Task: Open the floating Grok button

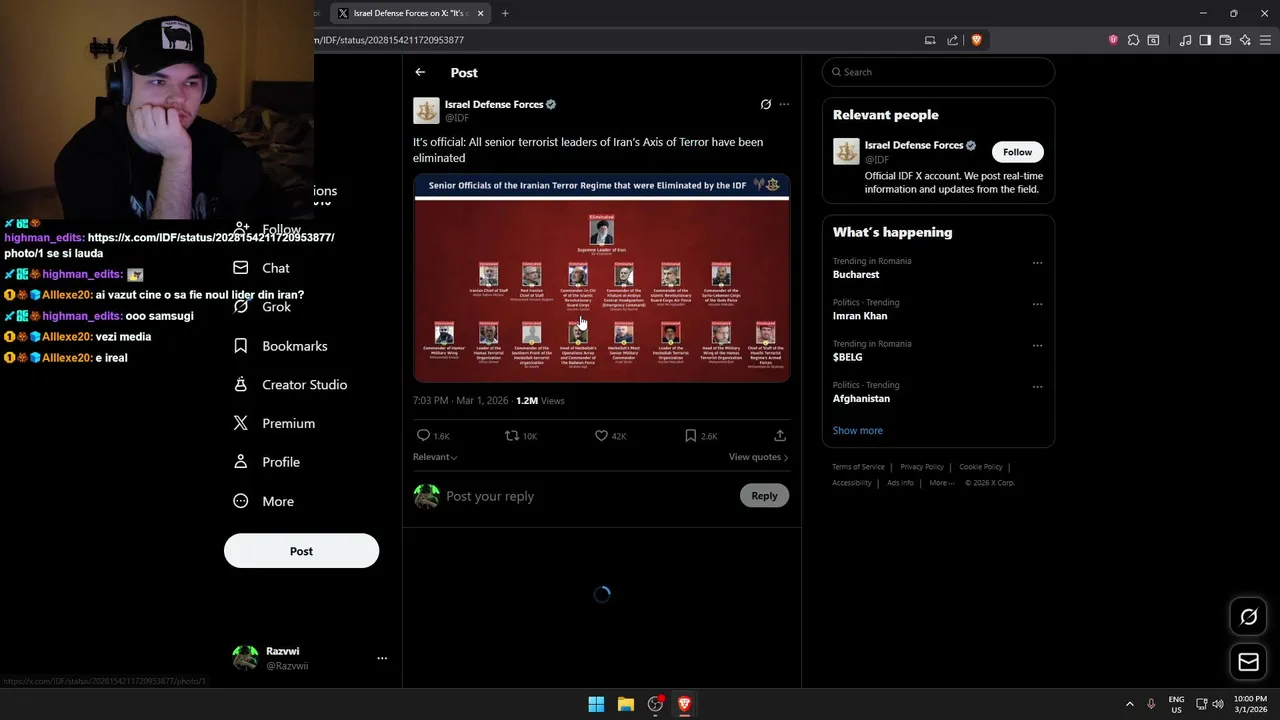Action: (1248, 617)
